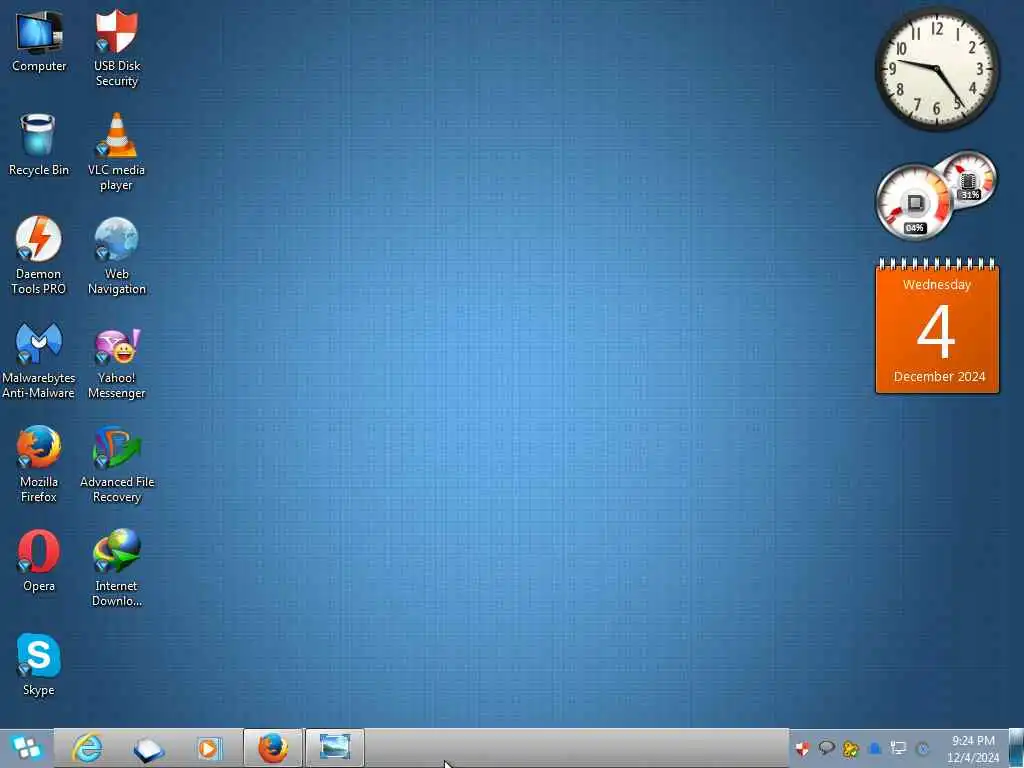Select Malwarebytes Anti-Malware shortcut
This screenshot has height=768, width=1024.
click(39, 360)
